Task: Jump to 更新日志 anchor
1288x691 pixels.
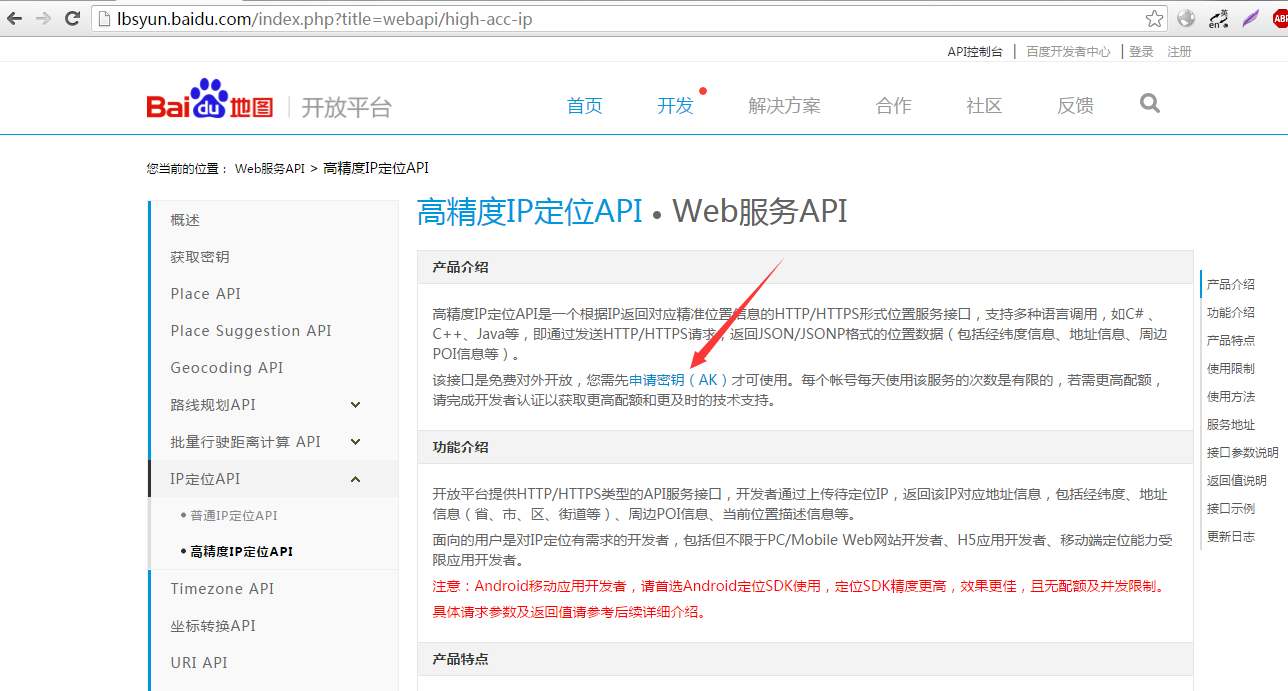Action: pyautogui.click(x=1230, y=537)
